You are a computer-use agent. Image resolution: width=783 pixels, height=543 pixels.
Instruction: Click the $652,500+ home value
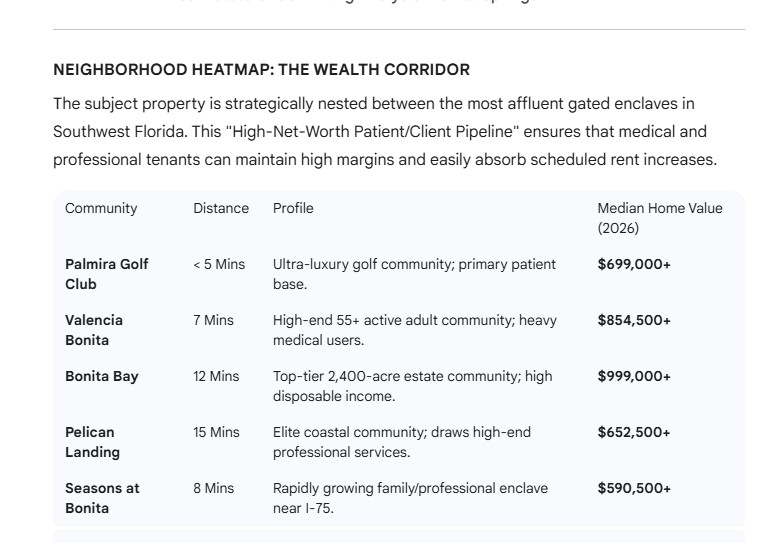pyautogui.click(x=634, y=432)
